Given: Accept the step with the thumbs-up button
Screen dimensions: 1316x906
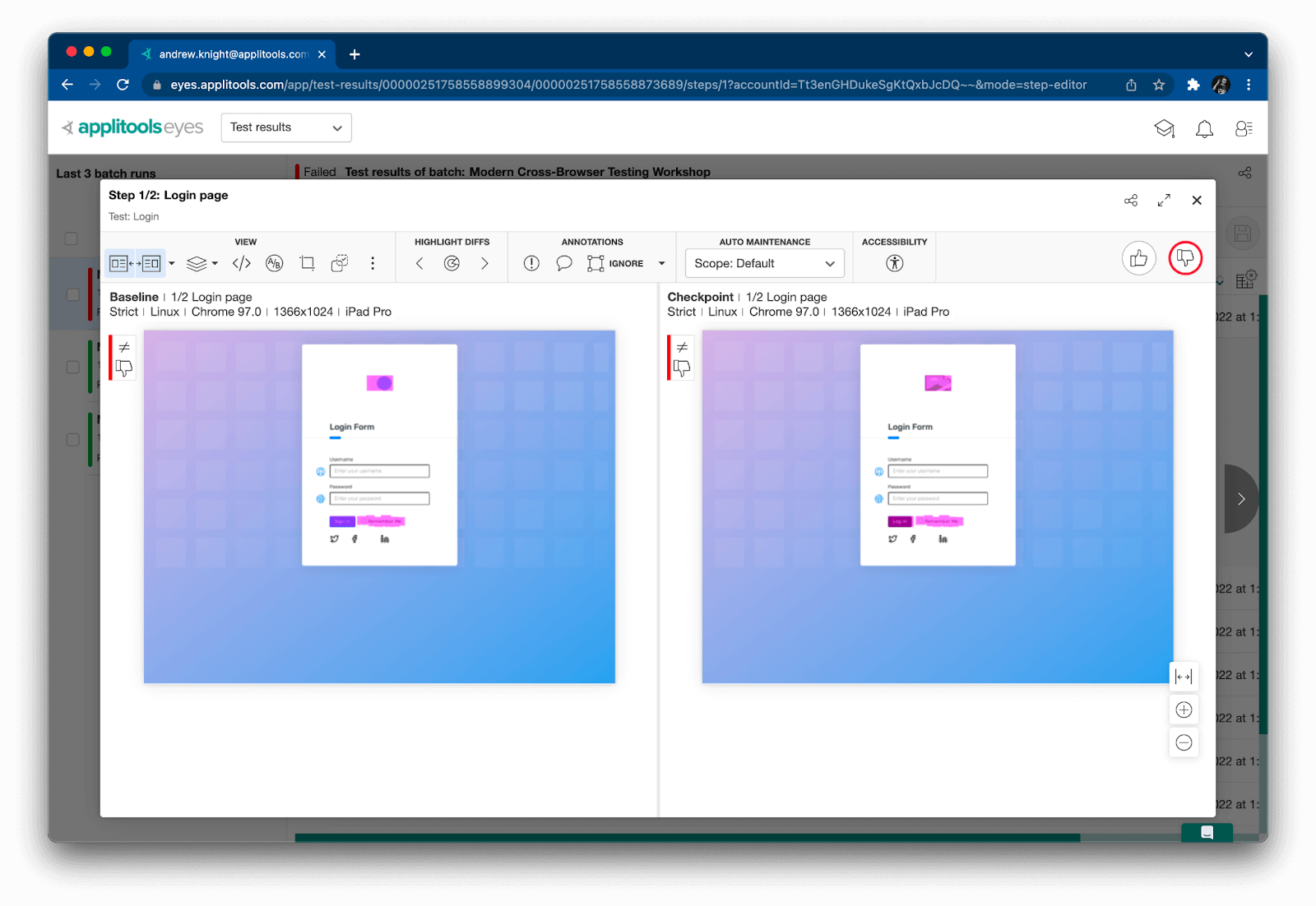Looking at the screenshot, I should [x=1138, y=258].
